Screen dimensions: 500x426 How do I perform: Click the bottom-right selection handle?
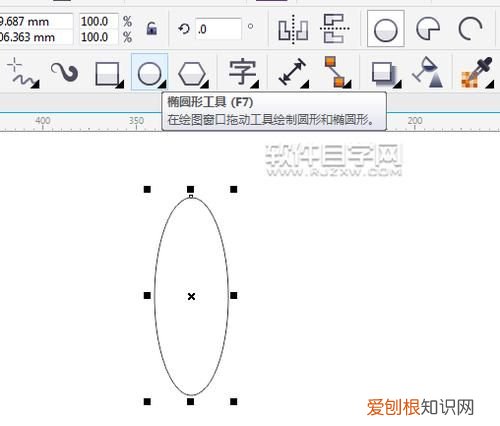234,402
